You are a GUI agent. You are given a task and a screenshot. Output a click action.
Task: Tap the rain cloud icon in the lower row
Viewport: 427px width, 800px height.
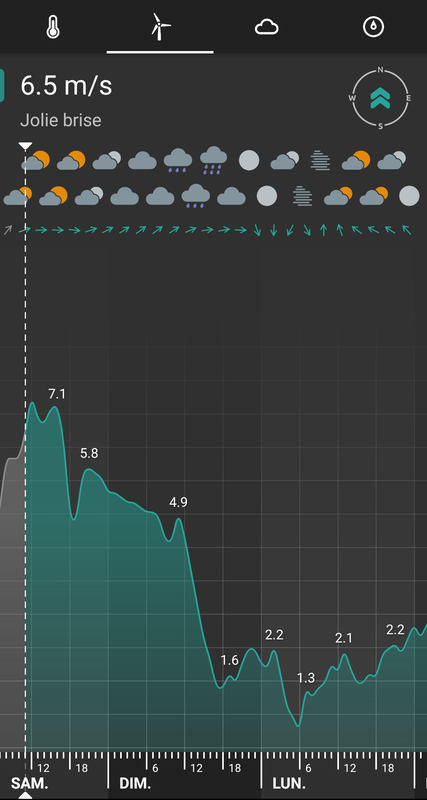tap(195, 196)
